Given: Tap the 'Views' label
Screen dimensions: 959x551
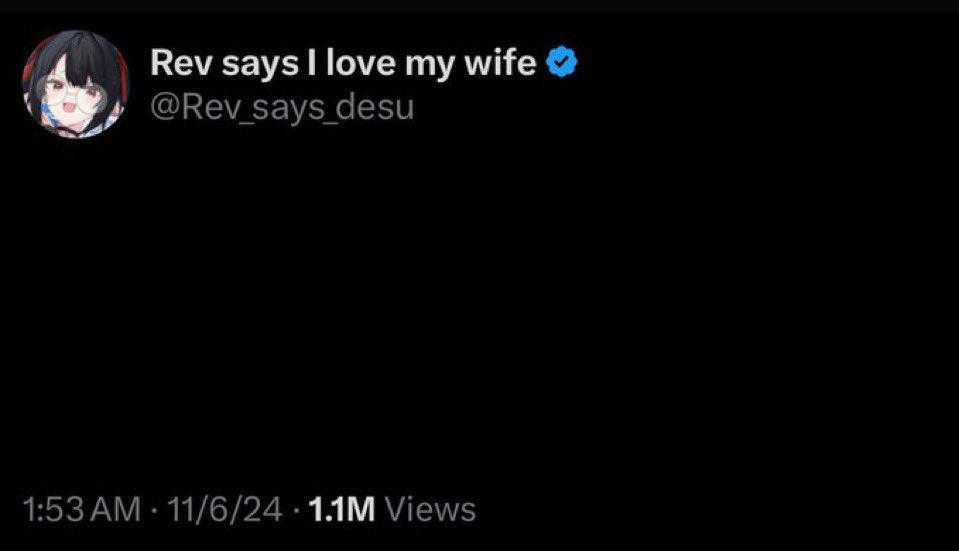Looking at the screenshot, I should point(430,510).
